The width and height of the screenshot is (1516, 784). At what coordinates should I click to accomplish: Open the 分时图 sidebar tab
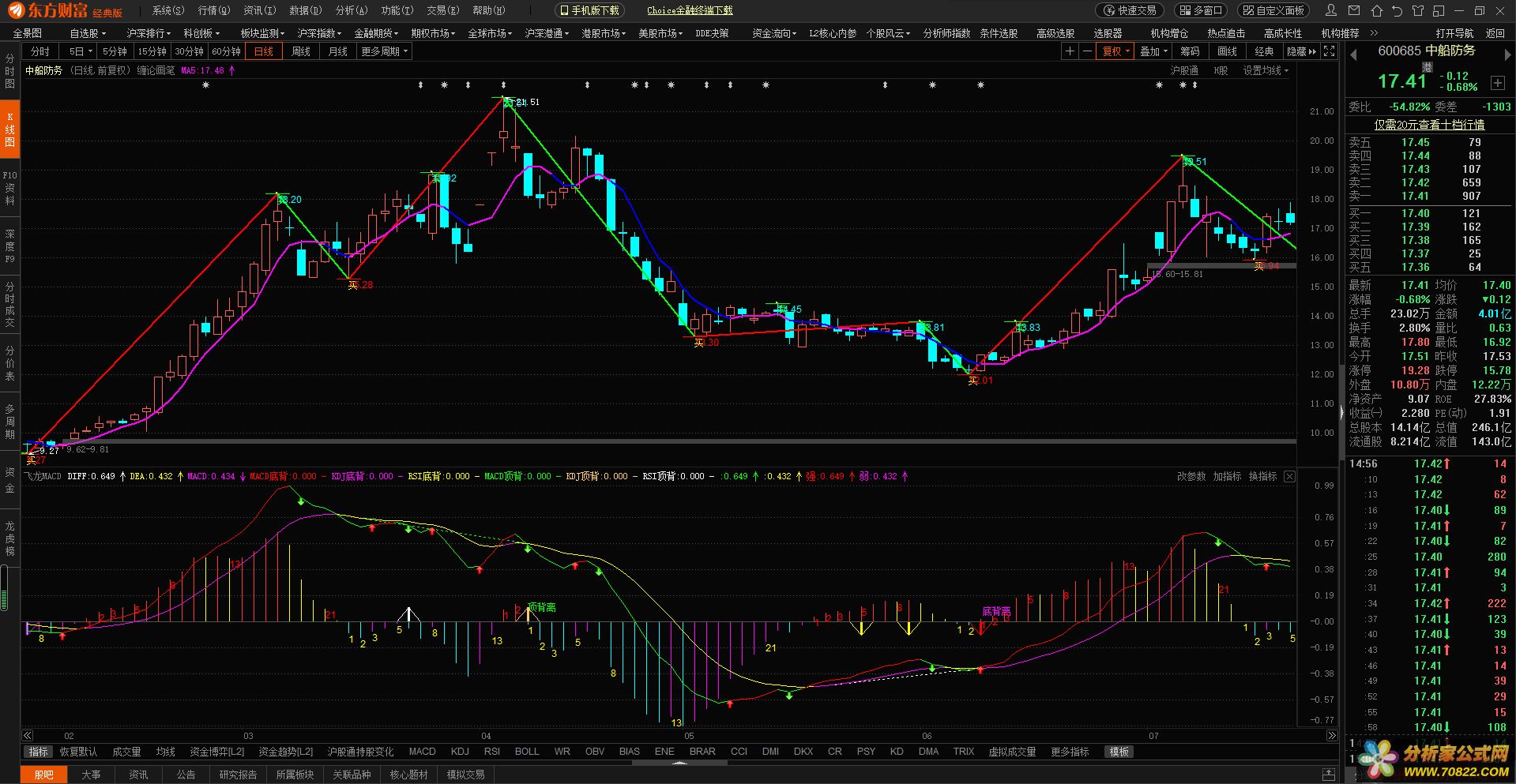coord(9,71)
